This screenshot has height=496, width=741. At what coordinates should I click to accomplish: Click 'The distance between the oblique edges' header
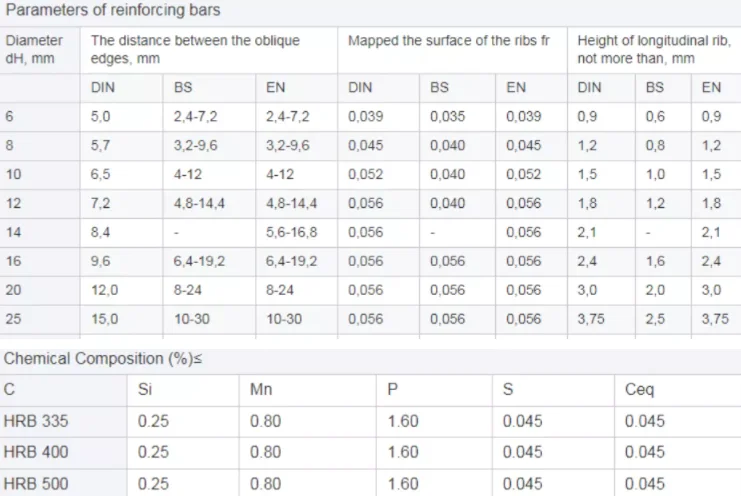click(x=209, y=49)
